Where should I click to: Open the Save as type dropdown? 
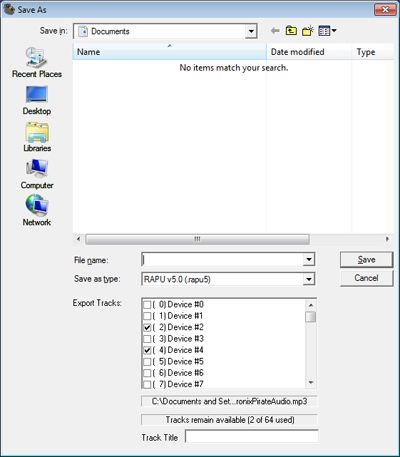(x=309, y=279)
